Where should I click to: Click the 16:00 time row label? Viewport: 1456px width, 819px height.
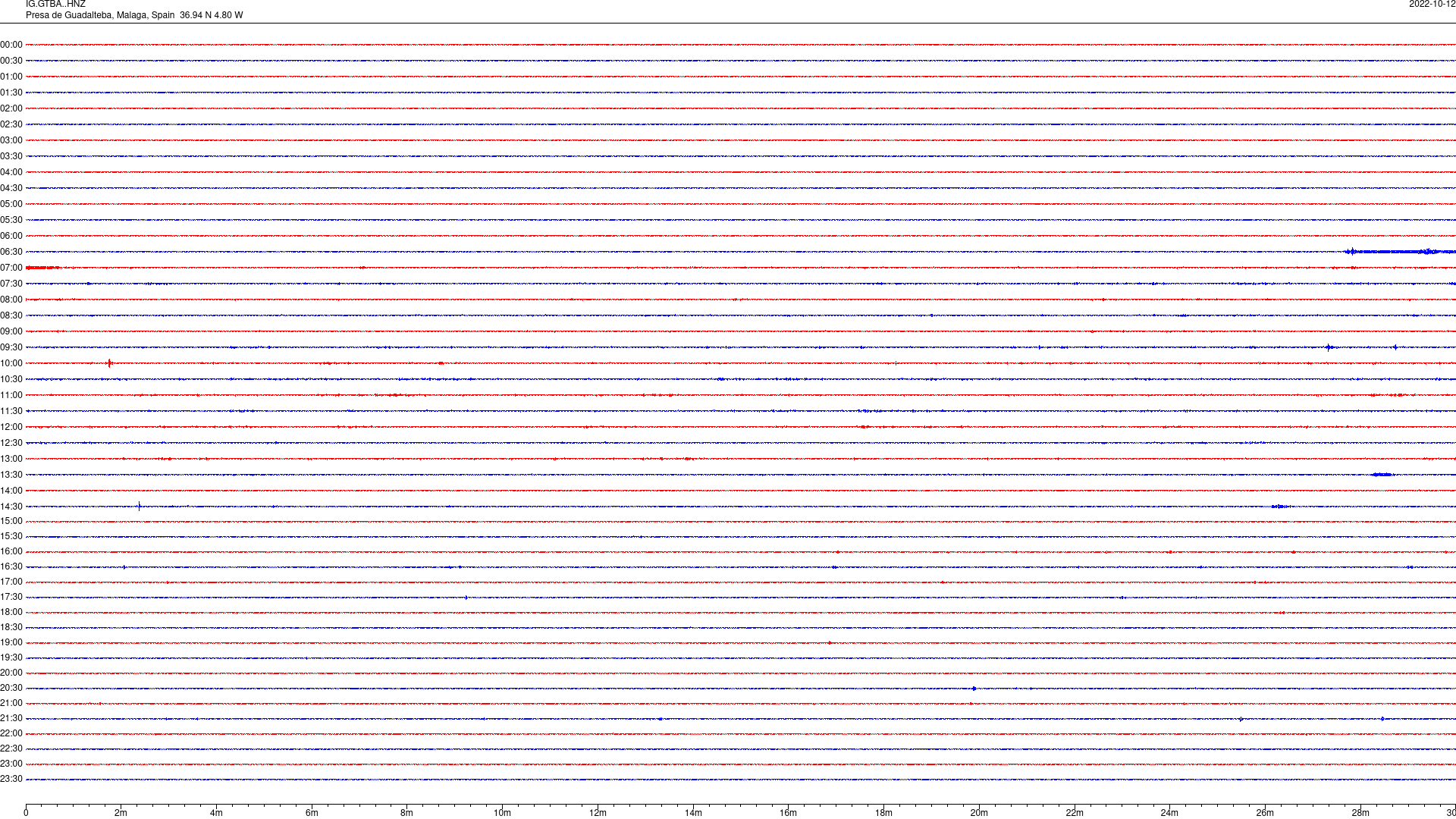coord(11,551)
